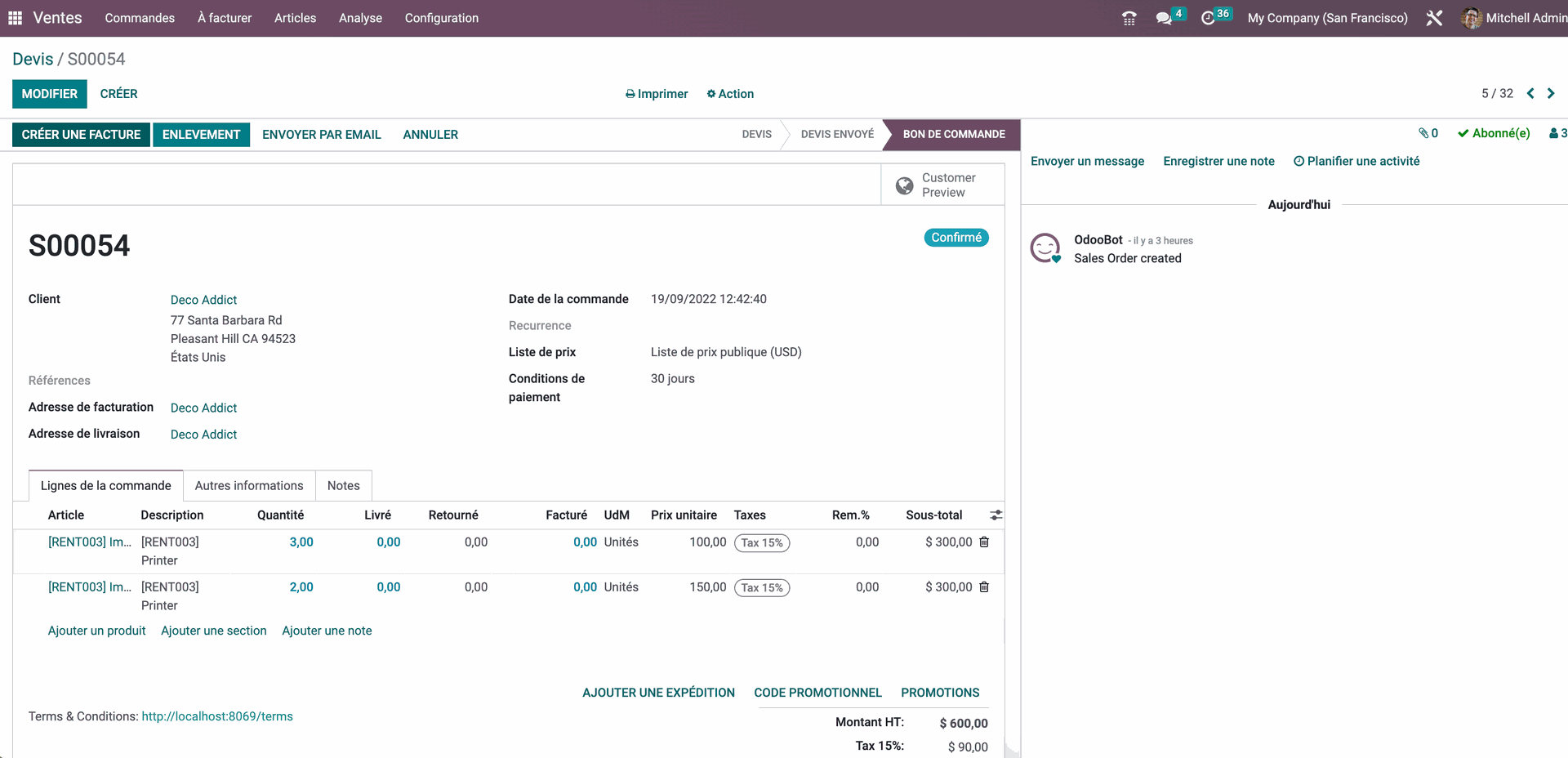
Task: Open the messaging conversations icon
Action: [1163, 16]
